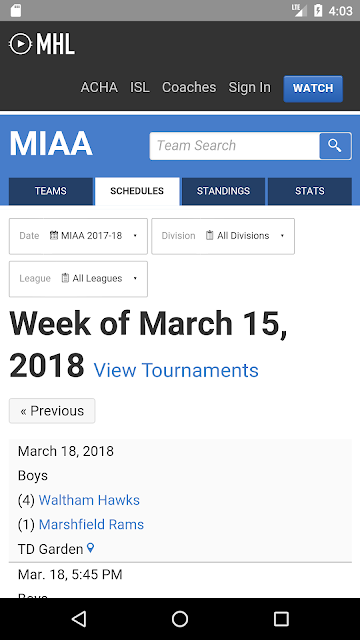The image size is (360, 640).
Task: Tap the MHL play logo icon
Action: pos(20,44)
